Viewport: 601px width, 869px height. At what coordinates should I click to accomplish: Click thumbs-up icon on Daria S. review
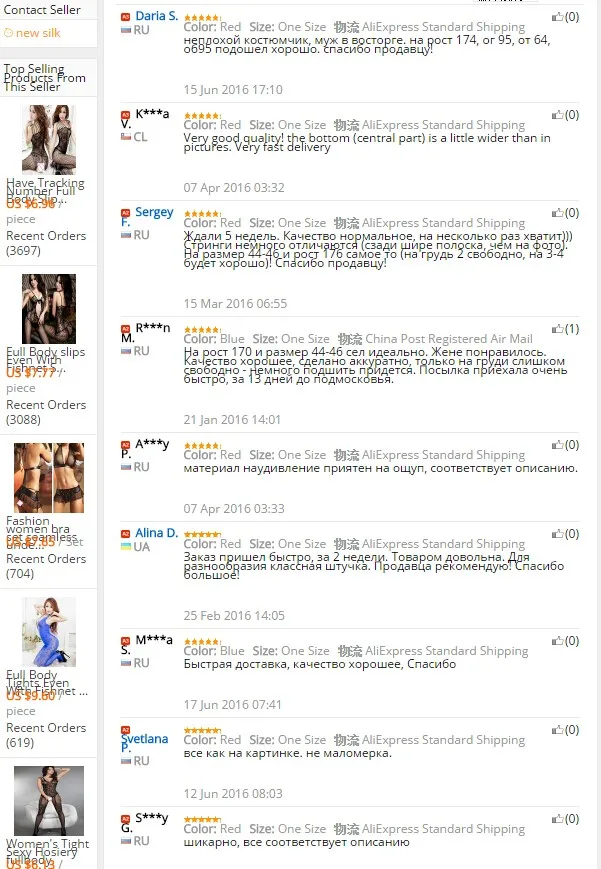557,17
